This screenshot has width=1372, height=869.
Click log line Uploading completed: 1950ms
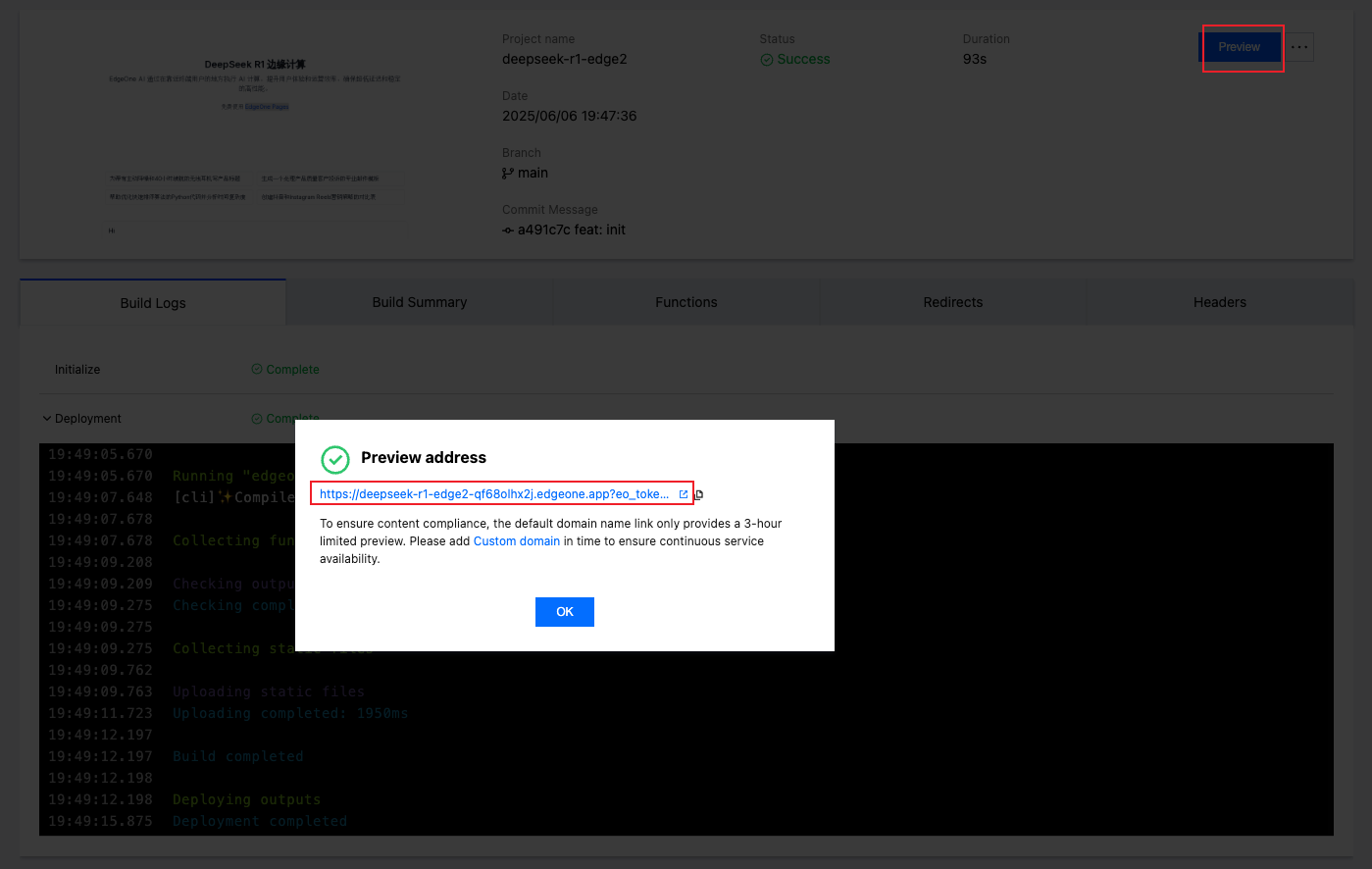(290, 714)
